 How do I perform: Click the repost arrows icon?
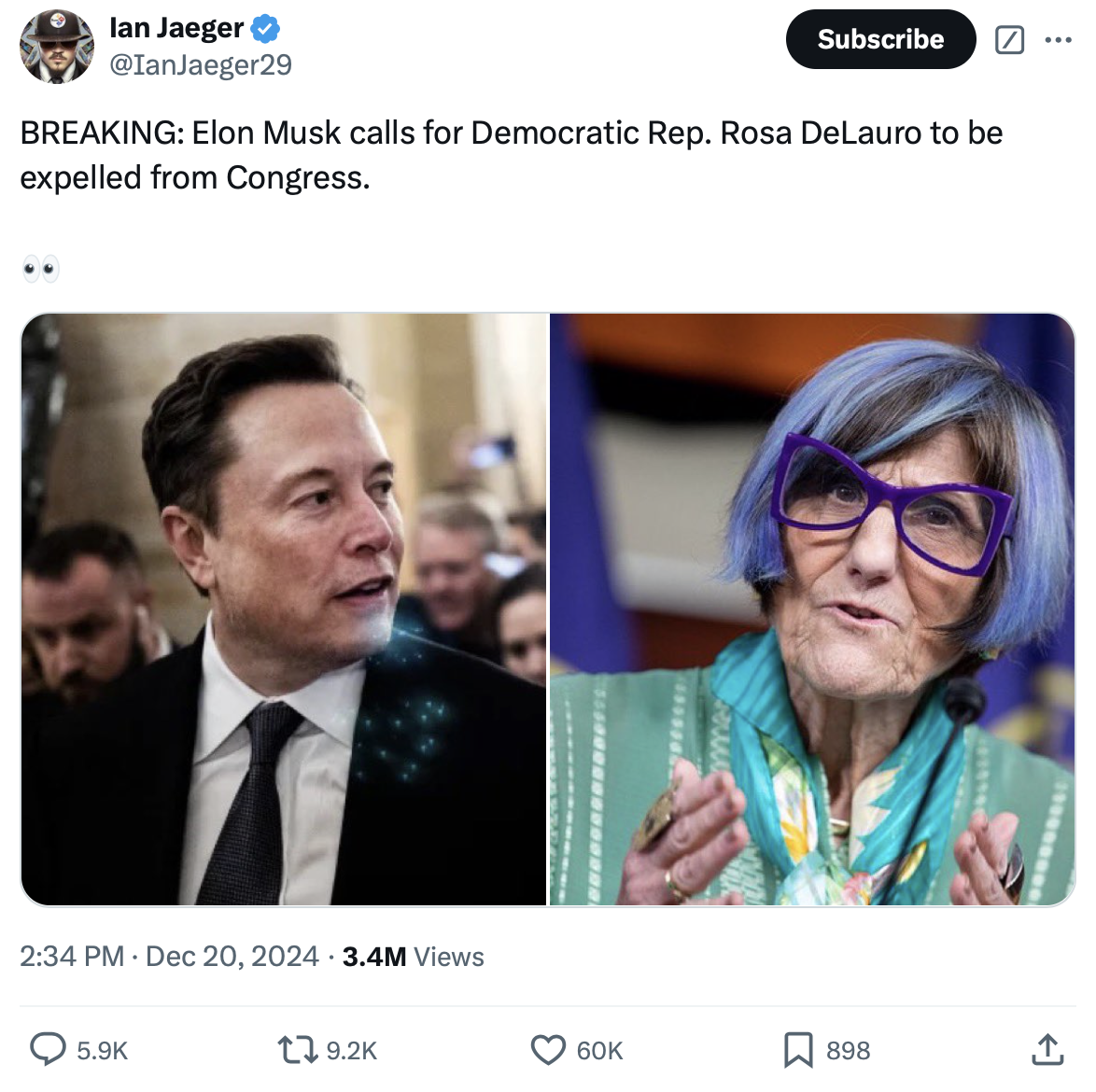coord(298,1050)
